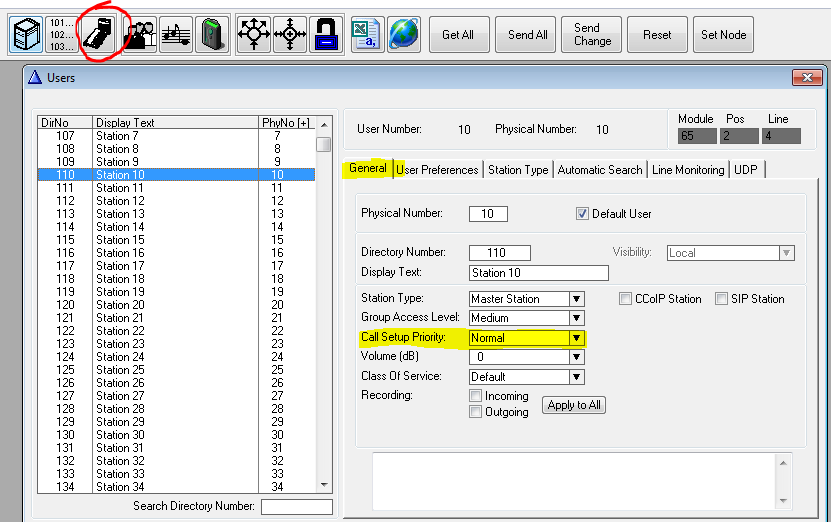Open the Line Monitoring tab
Image resolution: width=831 pixels, height=522 pixels.
tap(688, 170)
